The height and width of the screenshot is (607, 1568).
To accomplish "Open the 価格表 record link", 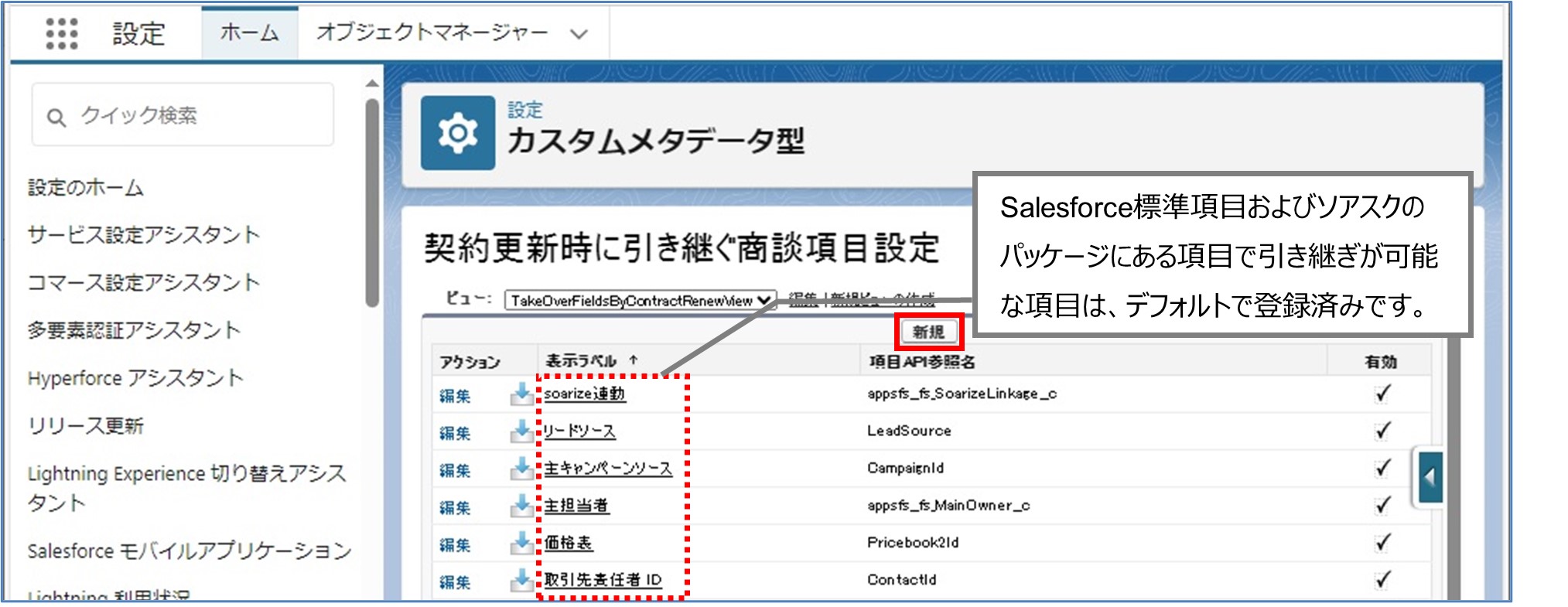I will tap(568, 542).
